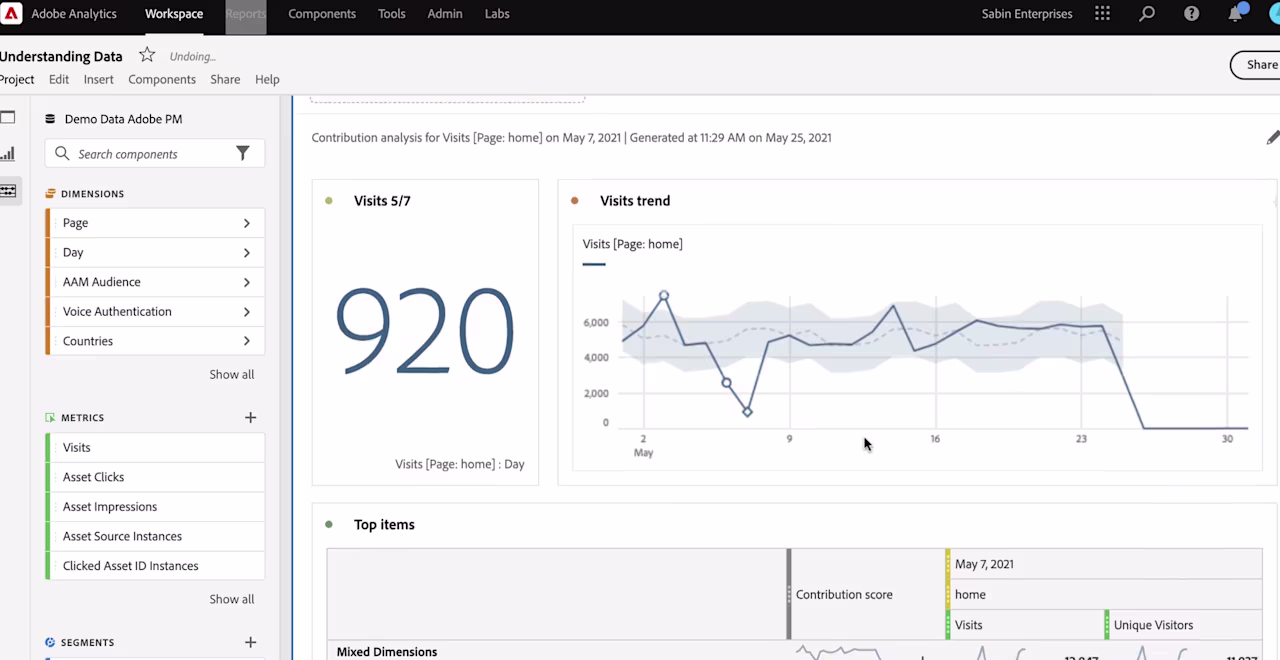The width and height of the screenshot is (1280, 660).
Task: Open the Panels icon in left rail
Action: coord(8,118)
